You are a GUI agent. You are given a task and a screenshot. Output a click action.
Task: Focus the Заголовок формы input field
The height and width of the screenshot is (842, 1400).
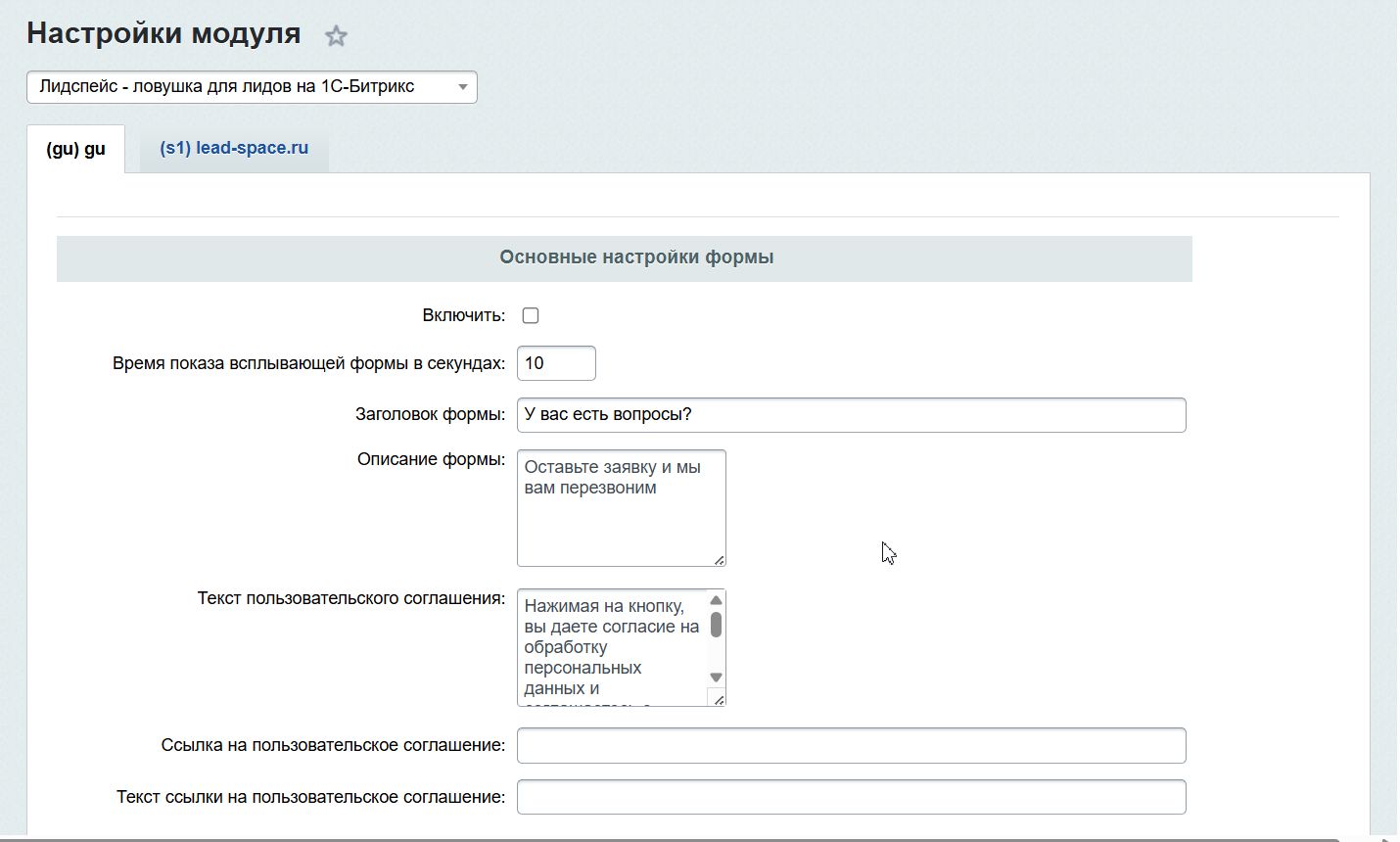pos(850,415)
